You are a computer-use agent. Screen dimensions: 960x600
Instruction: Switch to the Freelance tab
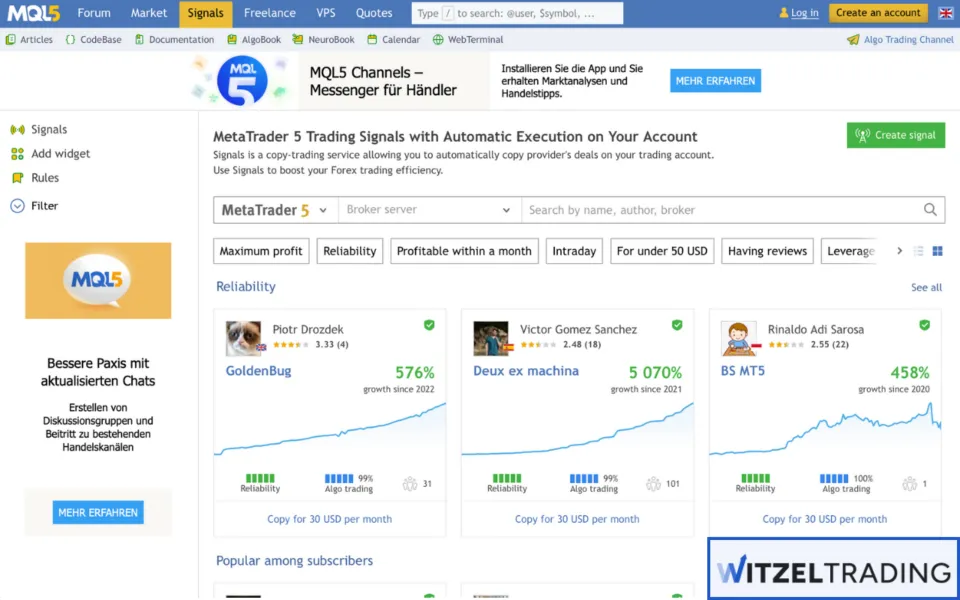[268, 13]
